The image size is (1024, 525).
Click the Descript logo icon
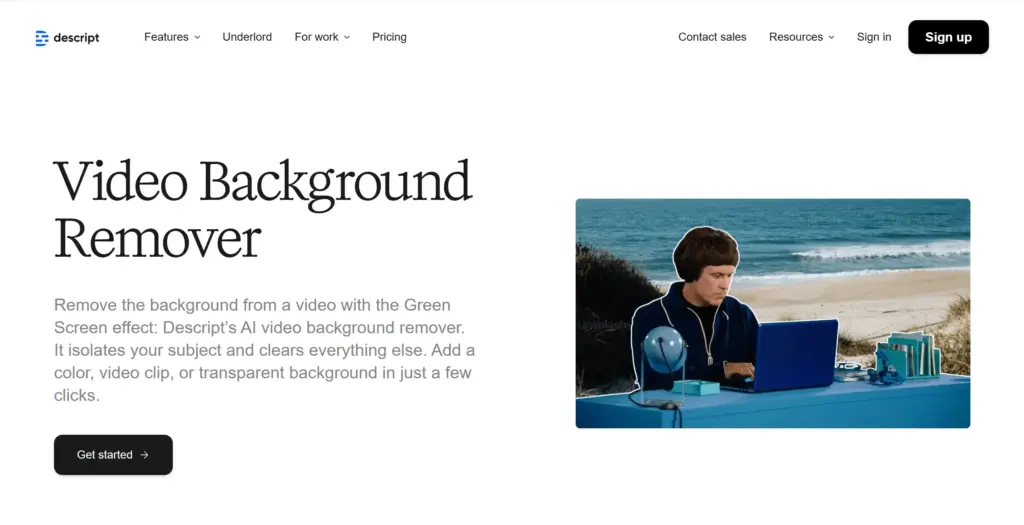tap(41, 38)
